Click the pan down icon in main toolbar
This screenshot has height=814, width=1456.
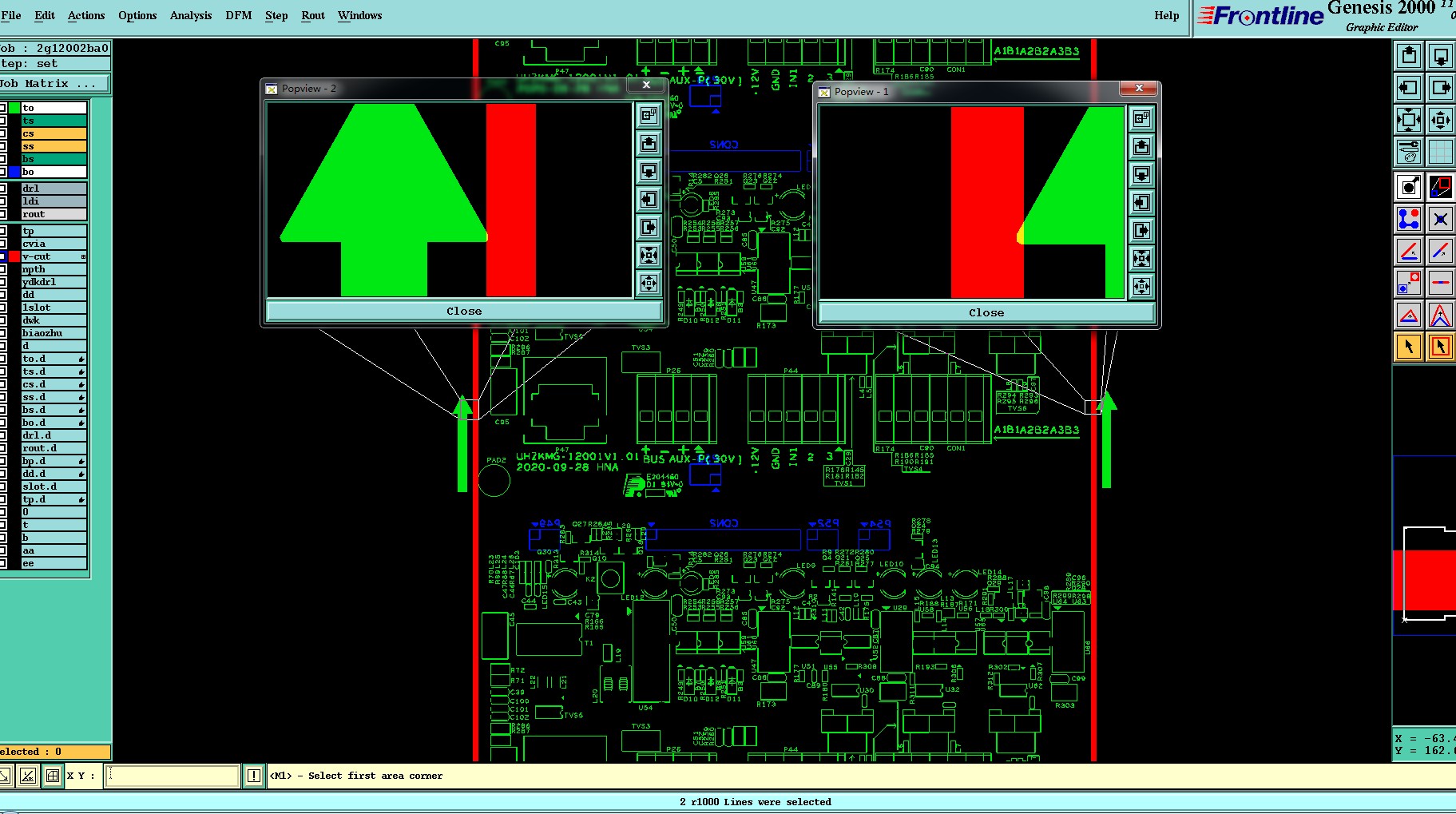click(1441, 56)
